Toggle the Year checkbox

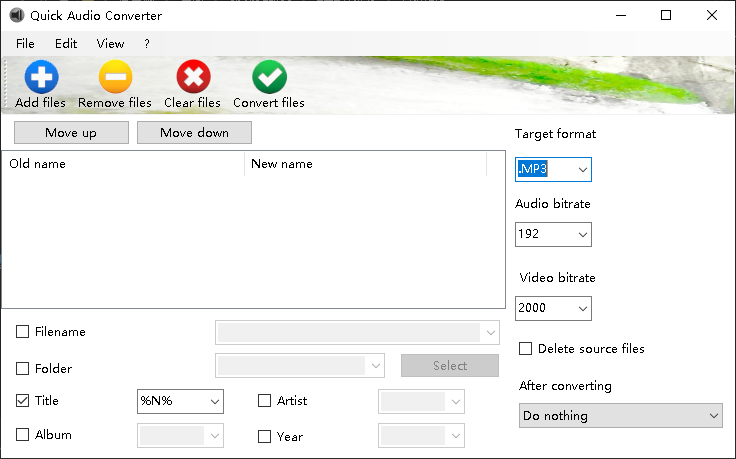click(x=265, y=436)
